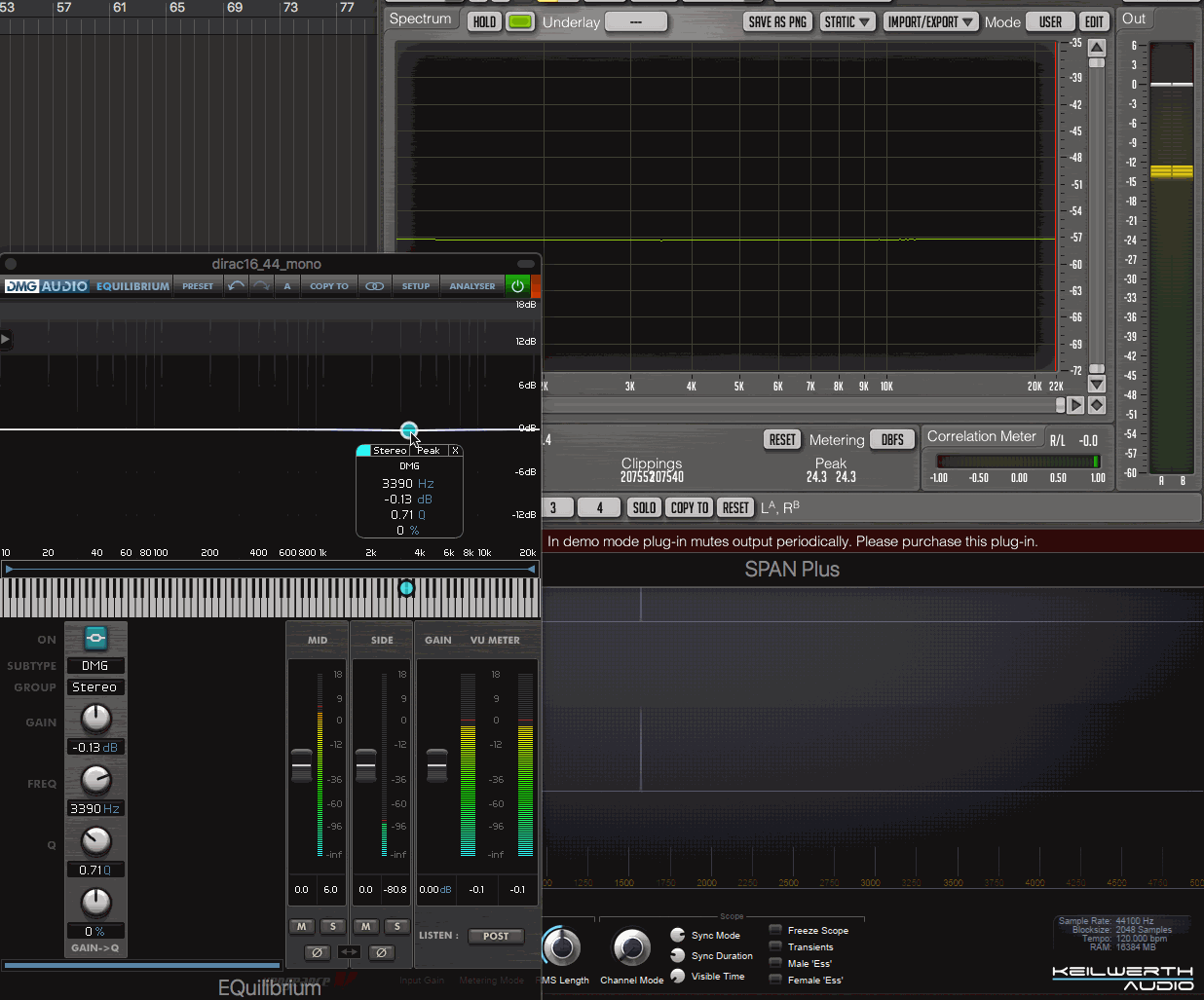1204x1000 pixels.
Task: Select the Sync Mode radio option
Action: click(x=678, y=935)
